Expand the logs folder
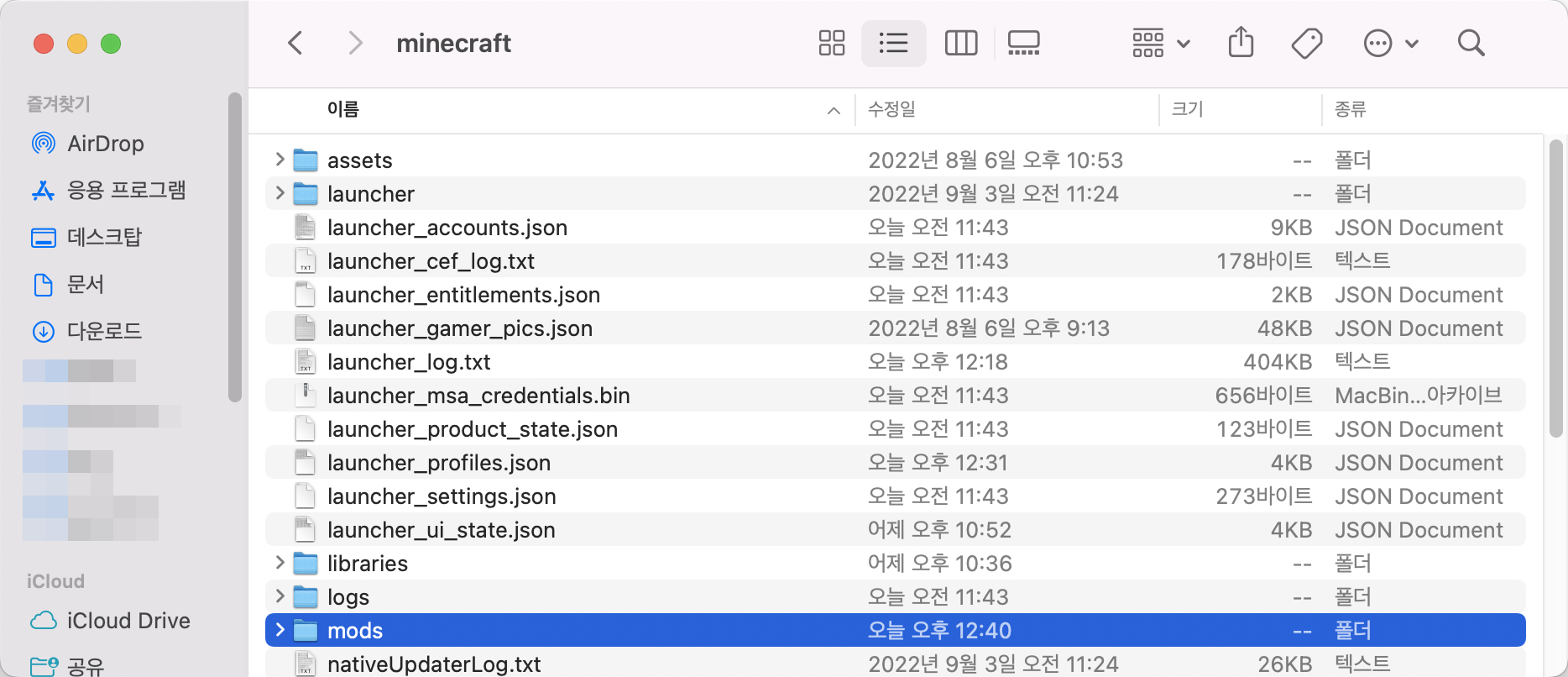This screenshot has height=677, width=1568. point(280,596)
